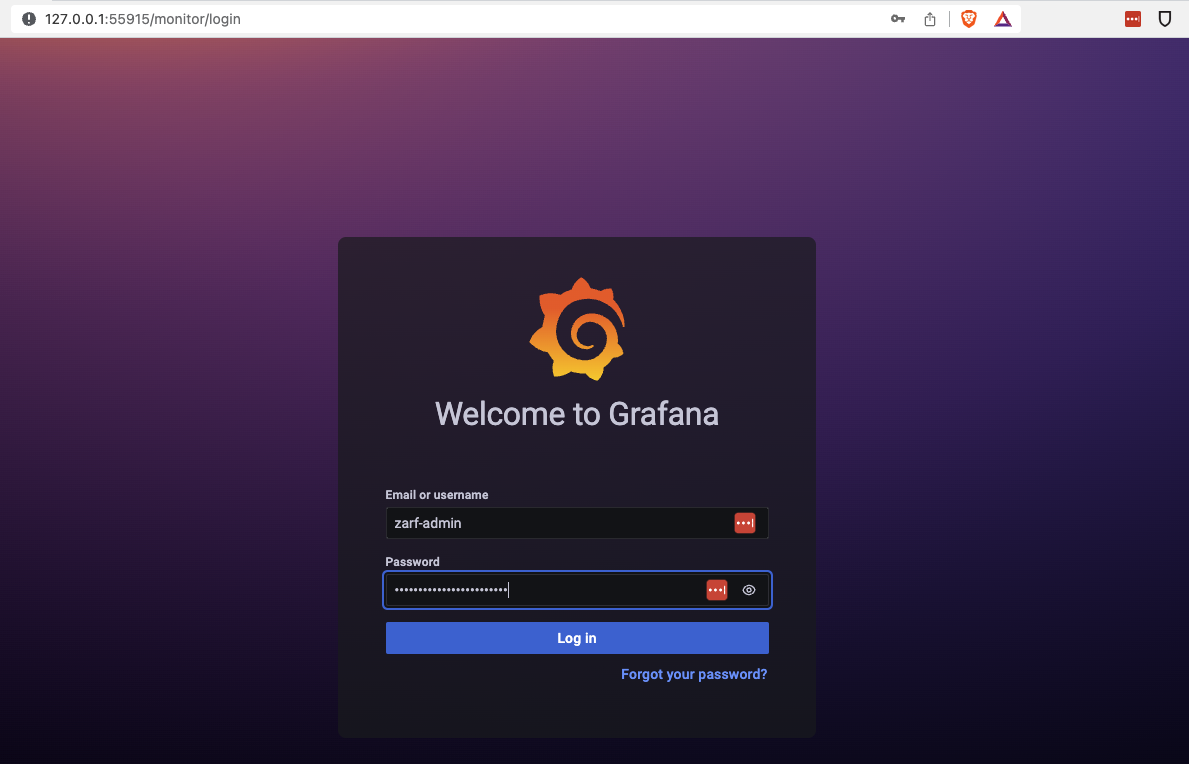Screen dimensions: 1189x764
Task: Click the Welcome to Grafana heading
Action: [577, 414]
